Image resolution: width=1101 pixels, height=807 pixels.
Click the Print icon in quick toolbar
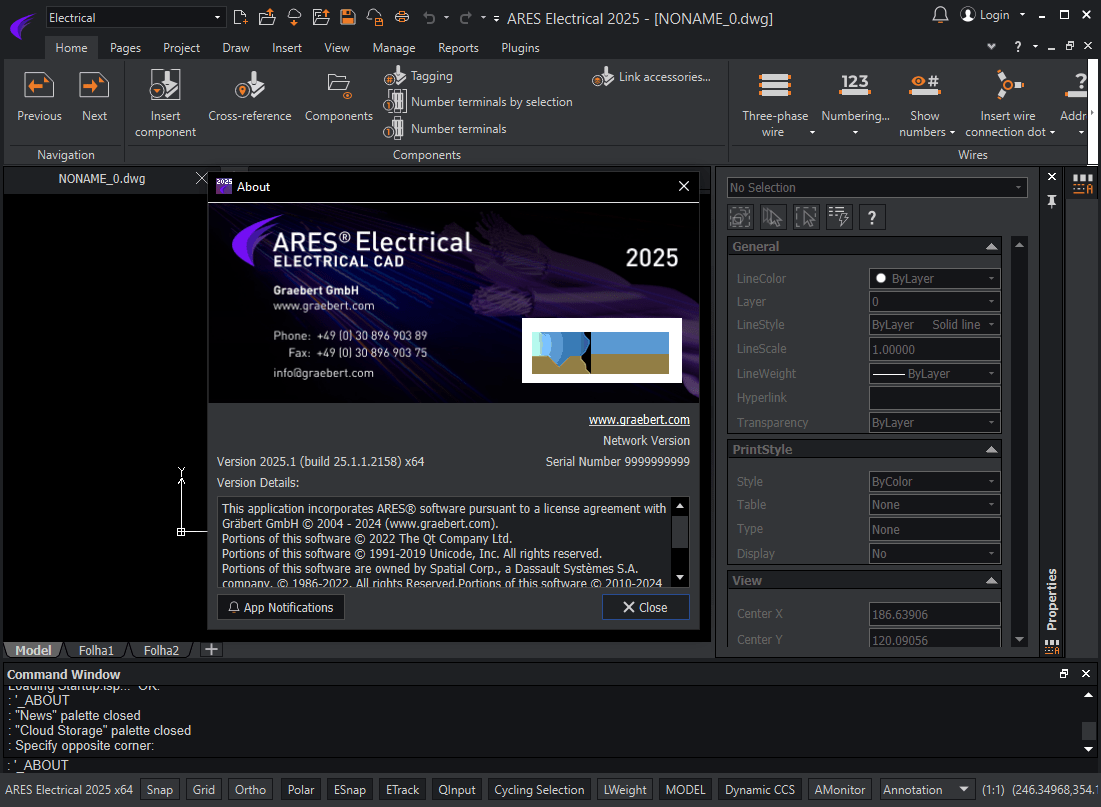click(x=402, y=18)
